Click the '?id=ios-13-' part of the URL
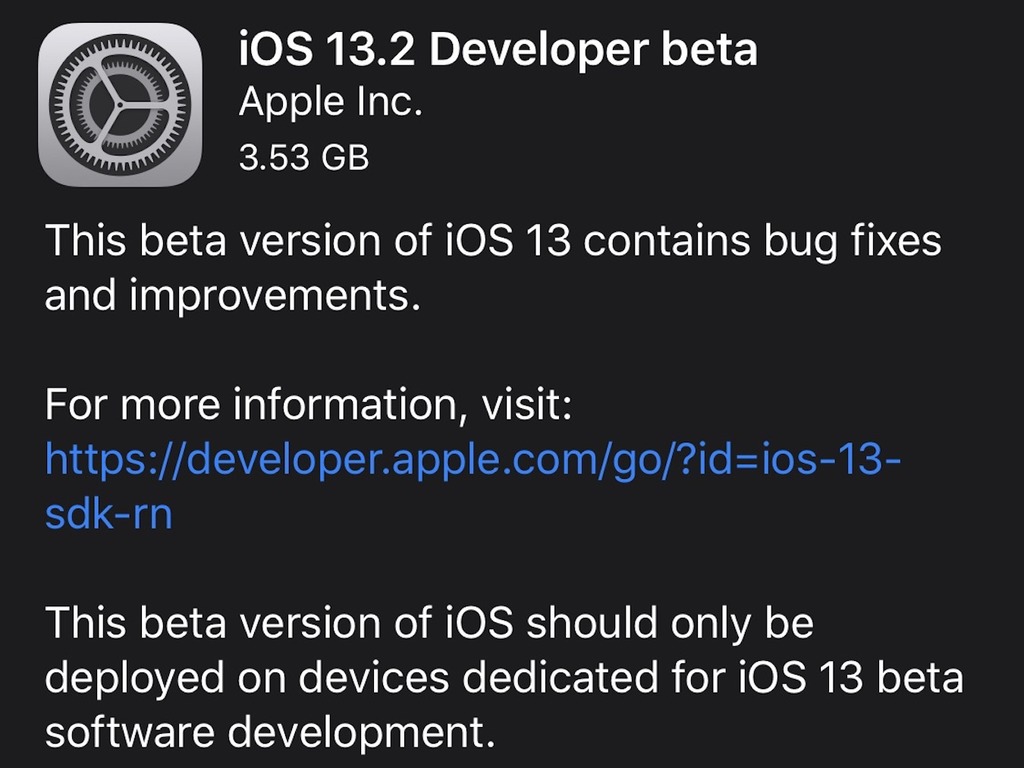 pos(792,460)
